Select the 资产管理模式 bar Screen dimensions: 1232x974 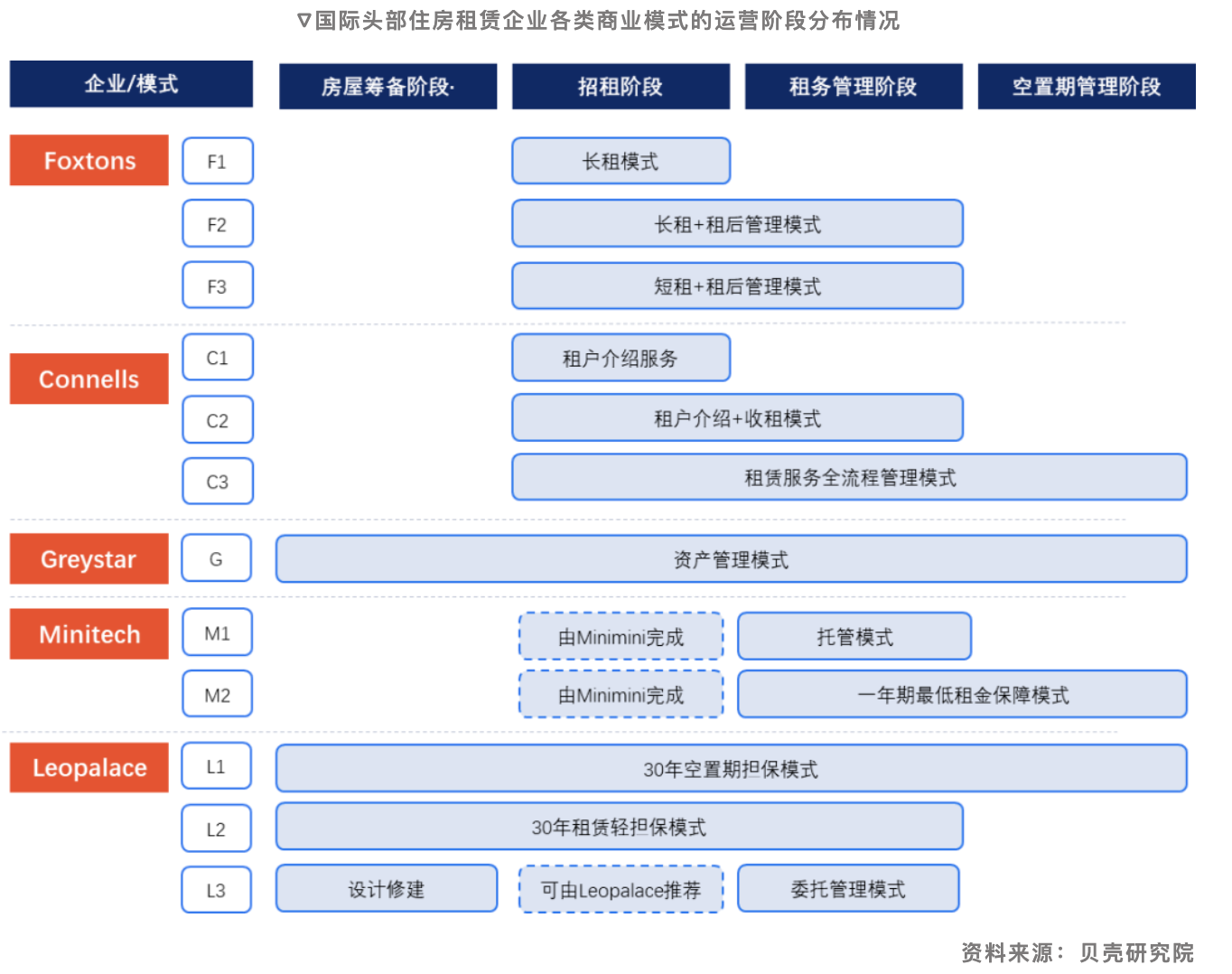[x=731, y=558]
